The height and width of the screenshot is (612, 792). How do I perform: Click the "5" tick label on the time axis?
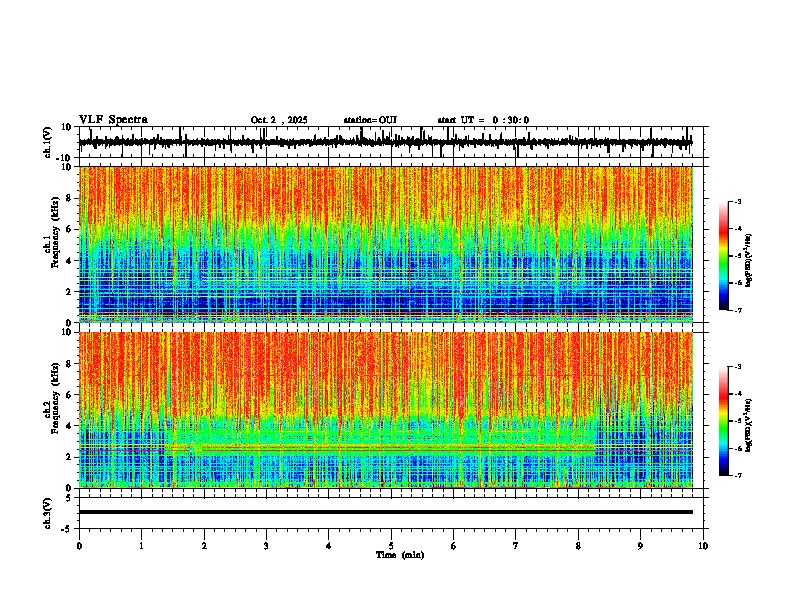coord(391,546)
